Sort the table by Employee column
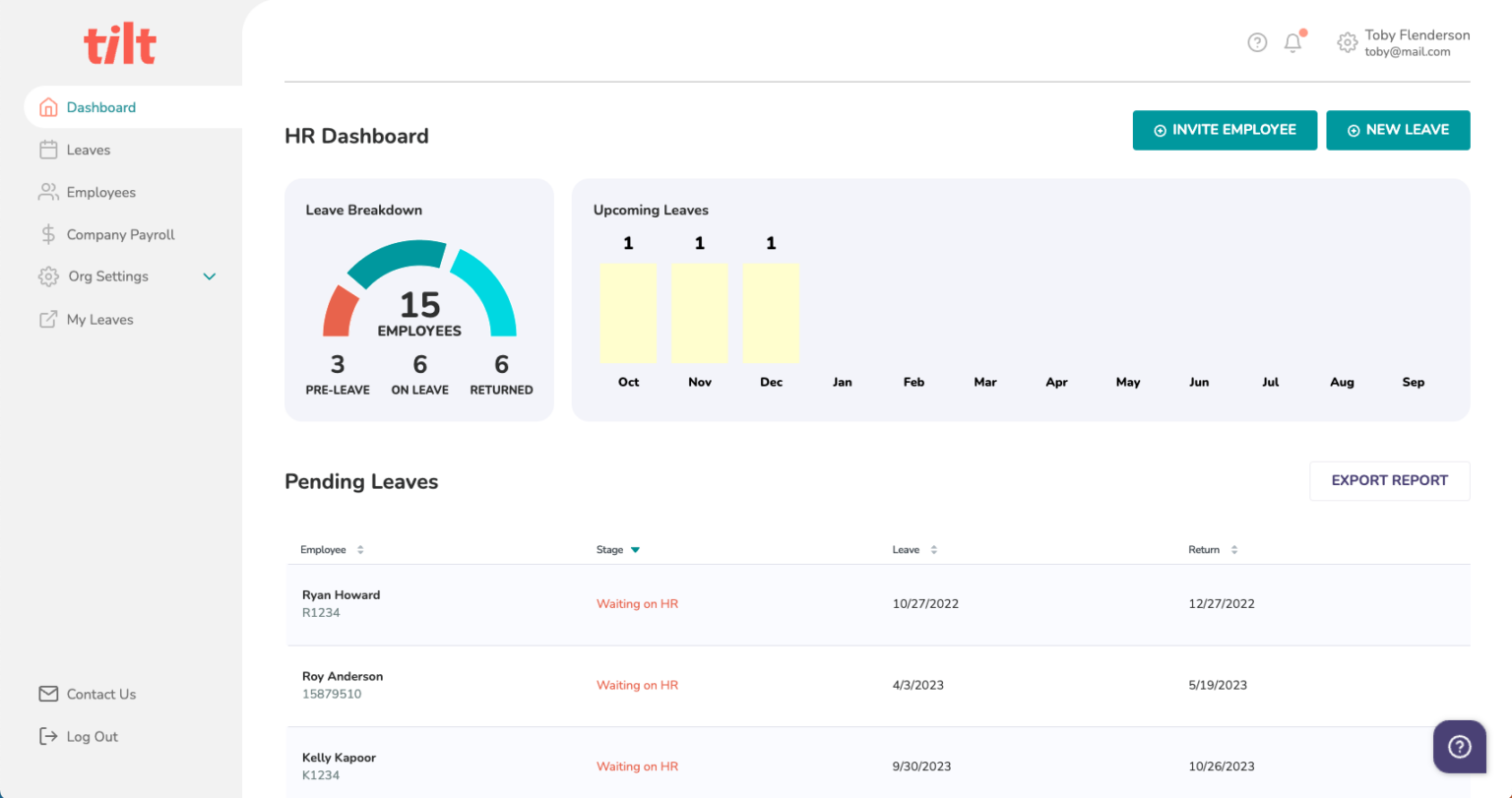This screenshot has width=1512, height=798. [x=360, y=549]
